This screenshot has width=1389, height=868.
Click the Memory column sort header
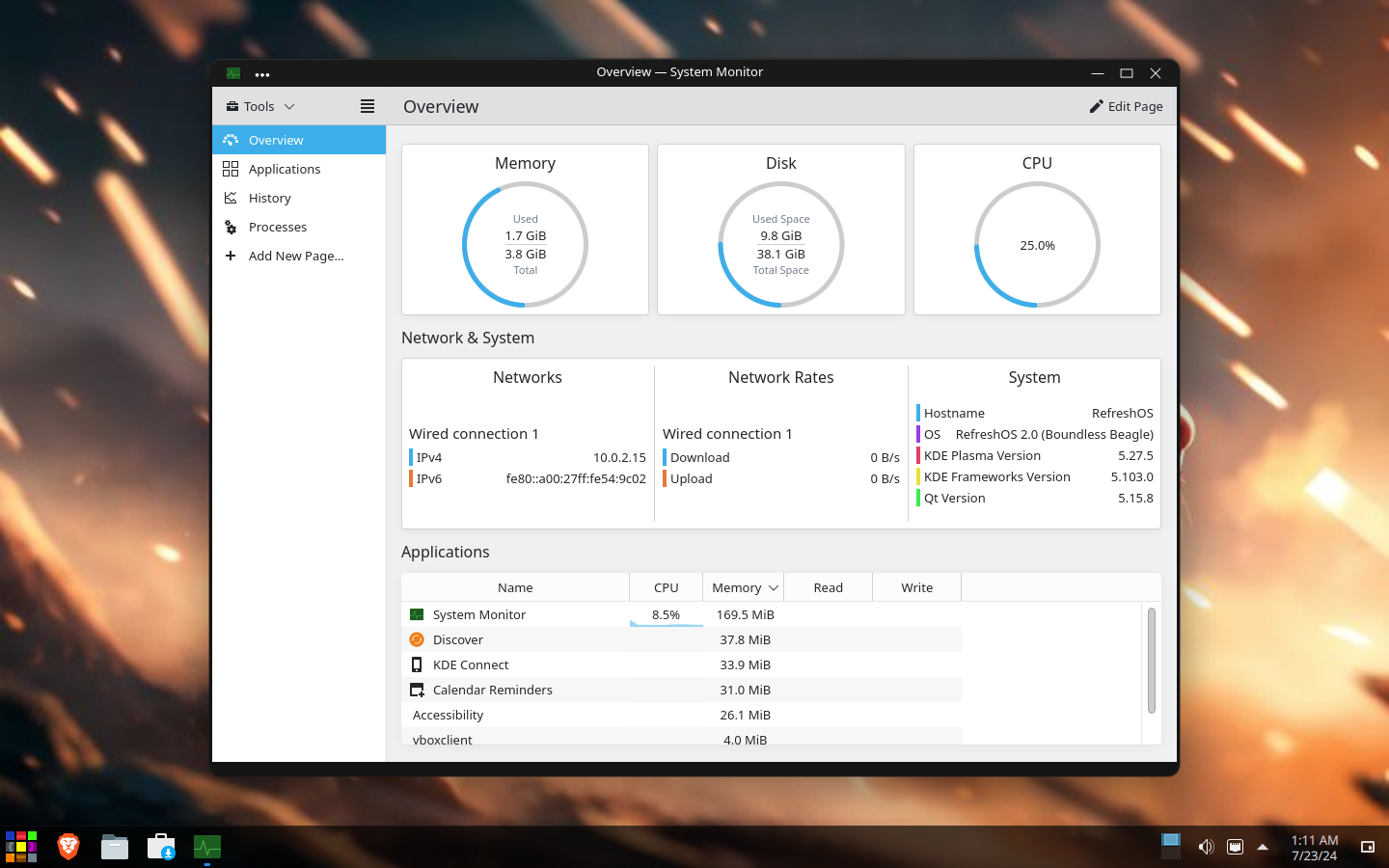743,587
